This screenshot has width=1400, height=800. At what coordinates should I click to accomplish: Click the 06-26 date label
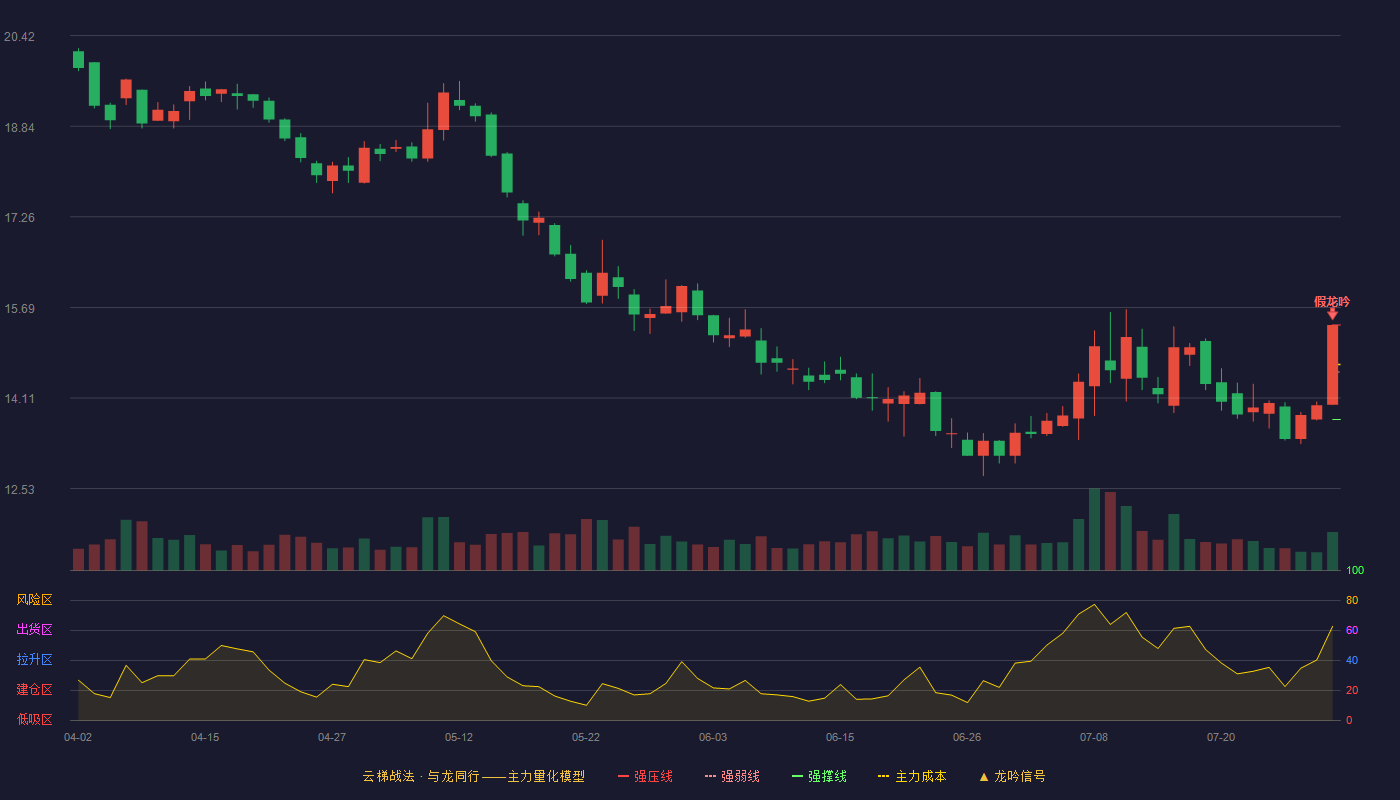pos(967,737)
